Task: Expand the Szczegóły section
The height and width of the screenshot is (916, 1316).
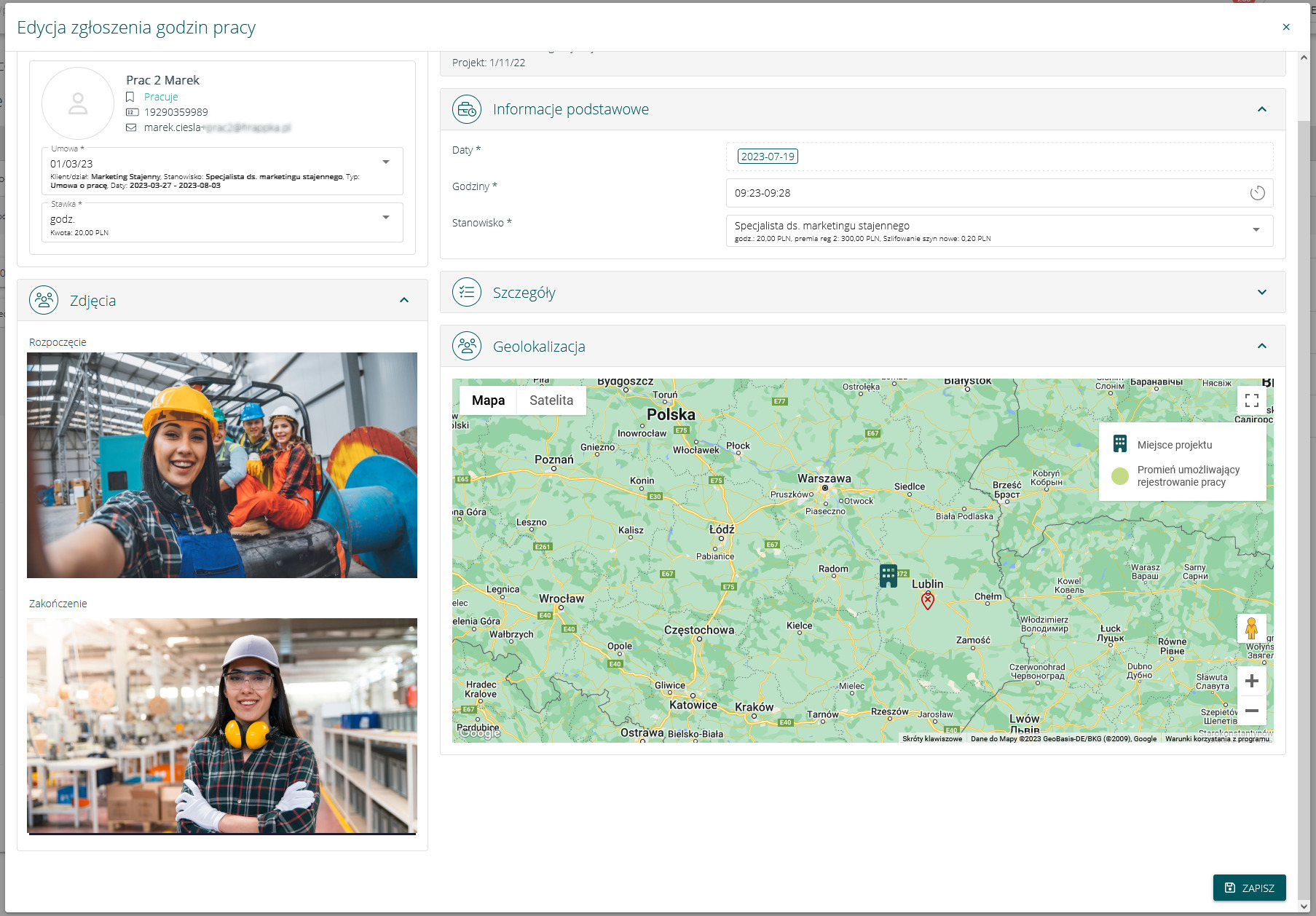Action: 1261,293
